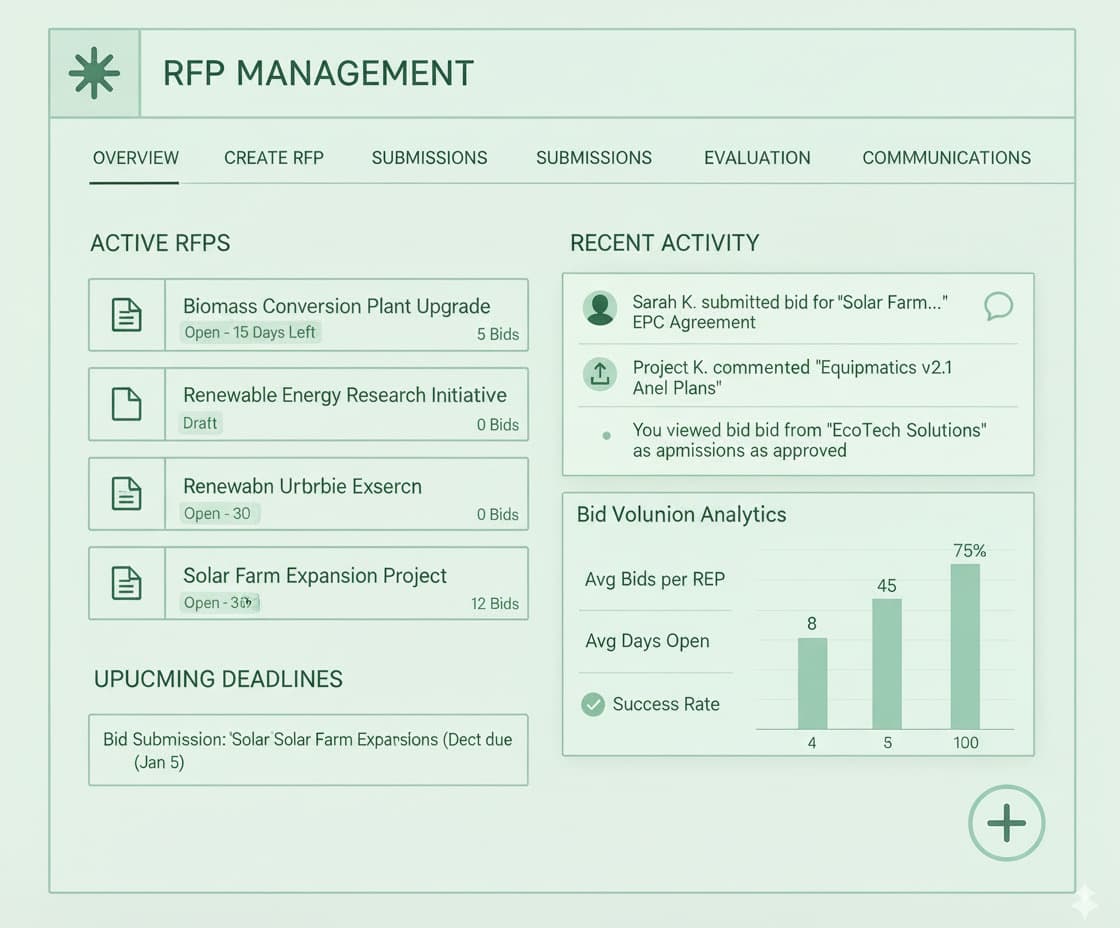This screenshot has height=928, width=1120.
Task: Click the status dot on EcoTech Solutions activity
Action: point(605,435)
